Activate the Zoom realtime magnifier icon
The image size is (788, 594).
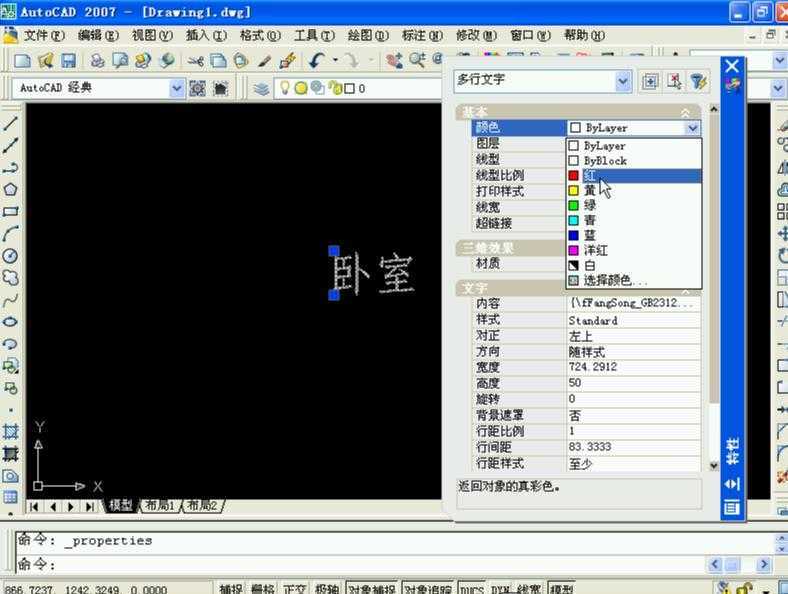point(417,61)
